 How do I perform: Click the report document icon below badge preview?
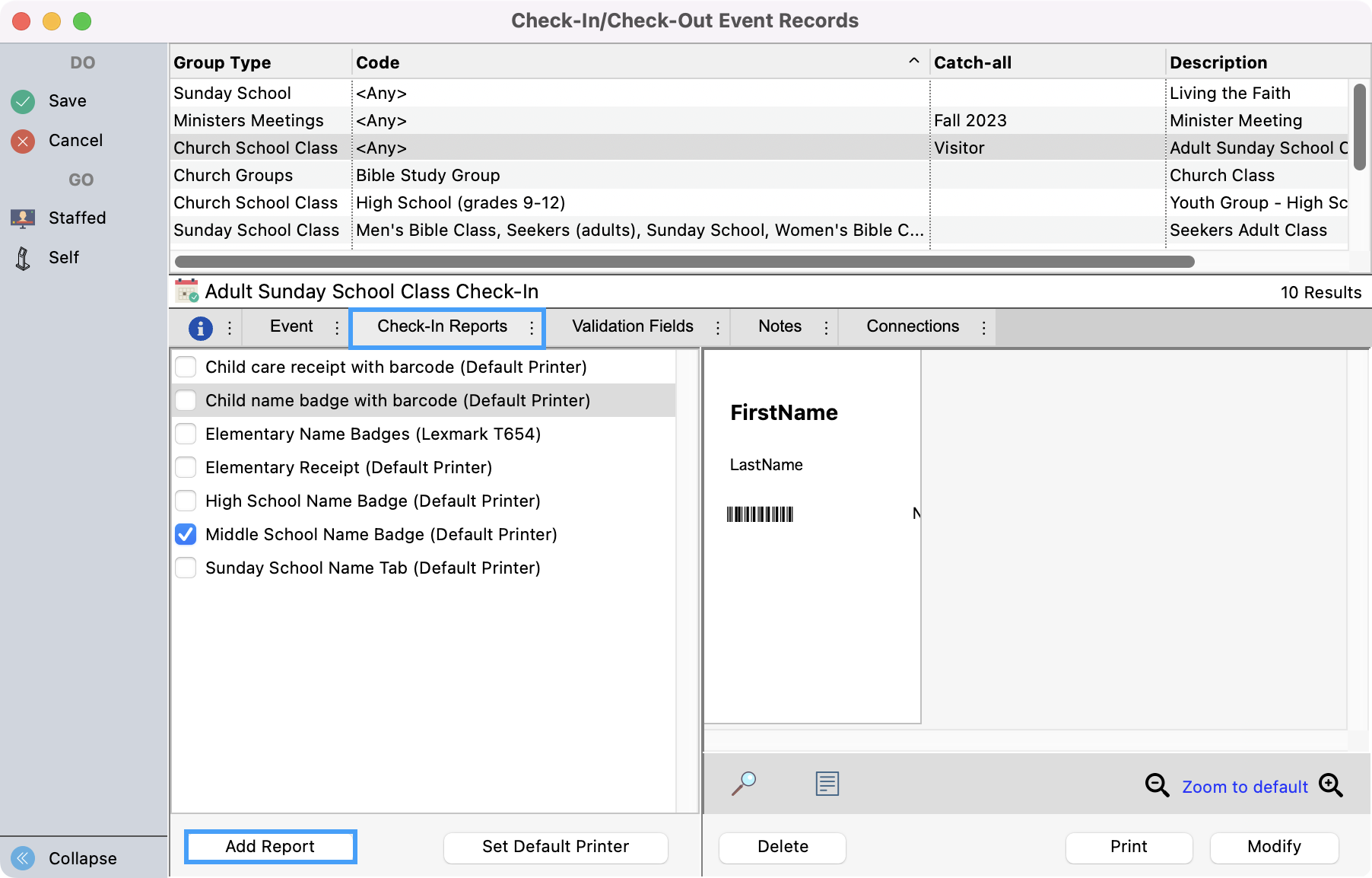click(x=826, y=784)
